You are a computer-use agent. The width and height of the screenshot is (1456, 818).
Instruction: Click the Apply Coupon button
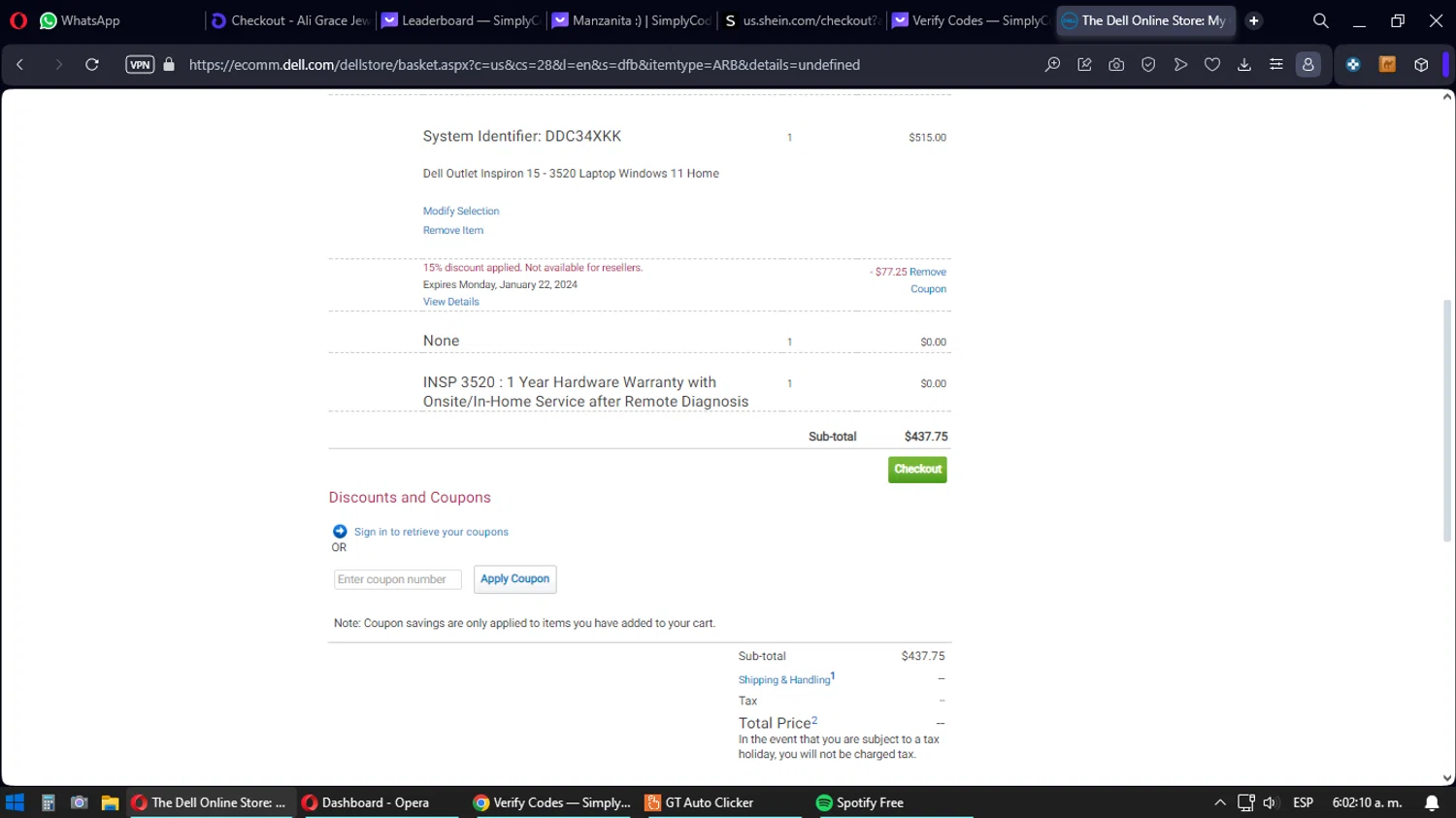[x=514, y=578]
